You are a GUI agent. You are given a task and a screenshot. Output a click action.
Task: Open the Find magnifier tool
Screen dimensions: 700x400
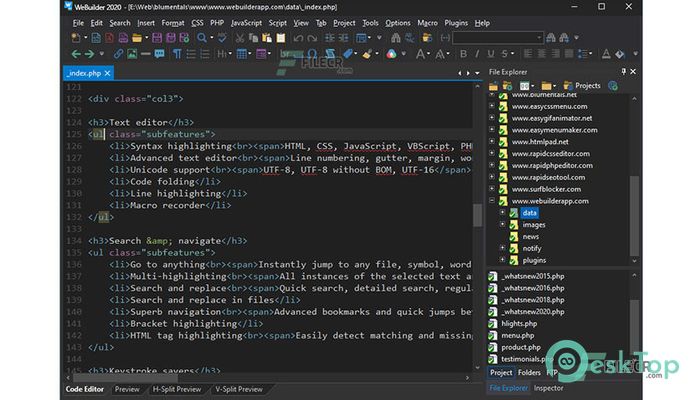click(x=202, y=38)
